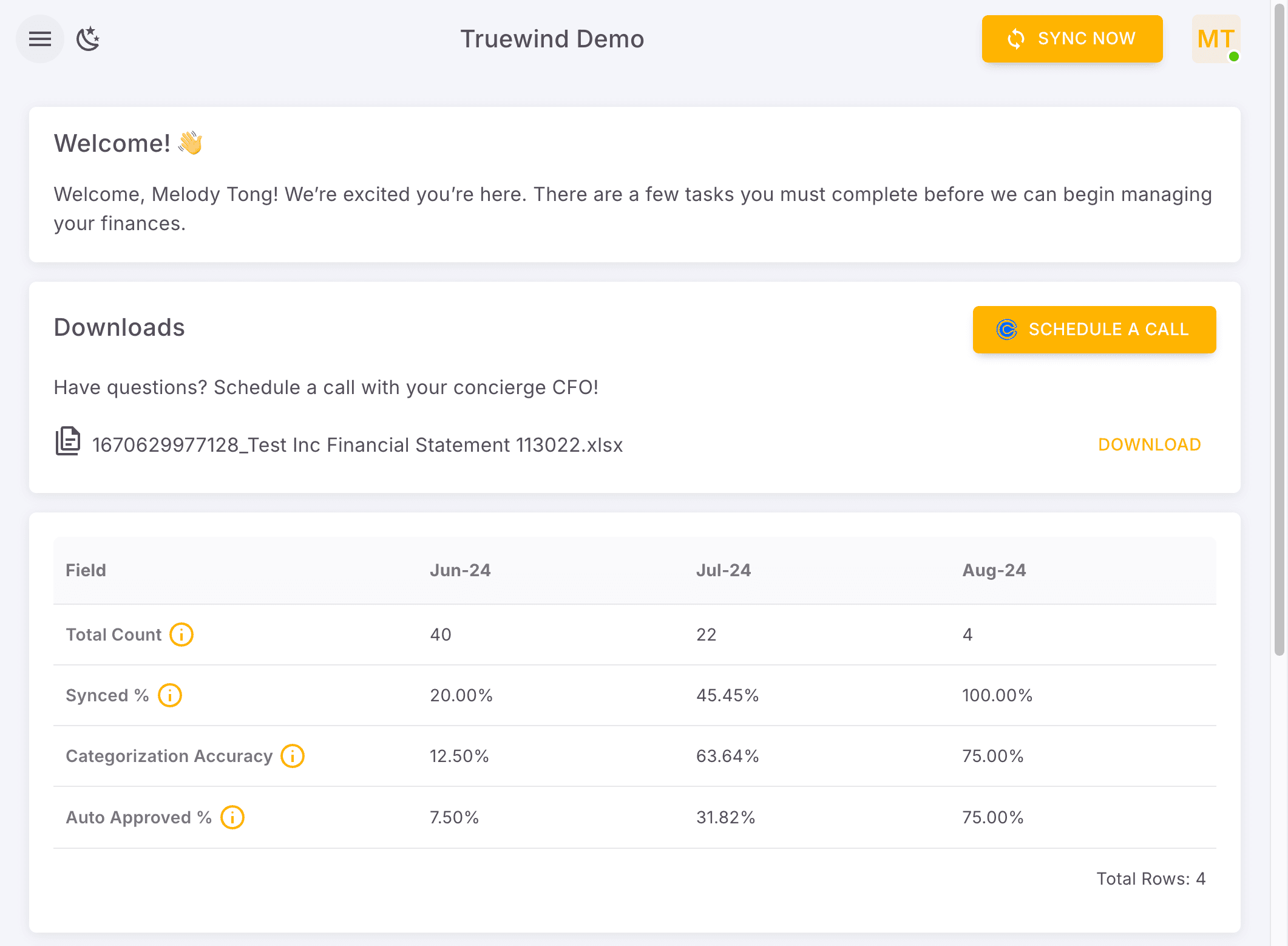Open the hamburger navigation menu

click(x=40, y=39)
